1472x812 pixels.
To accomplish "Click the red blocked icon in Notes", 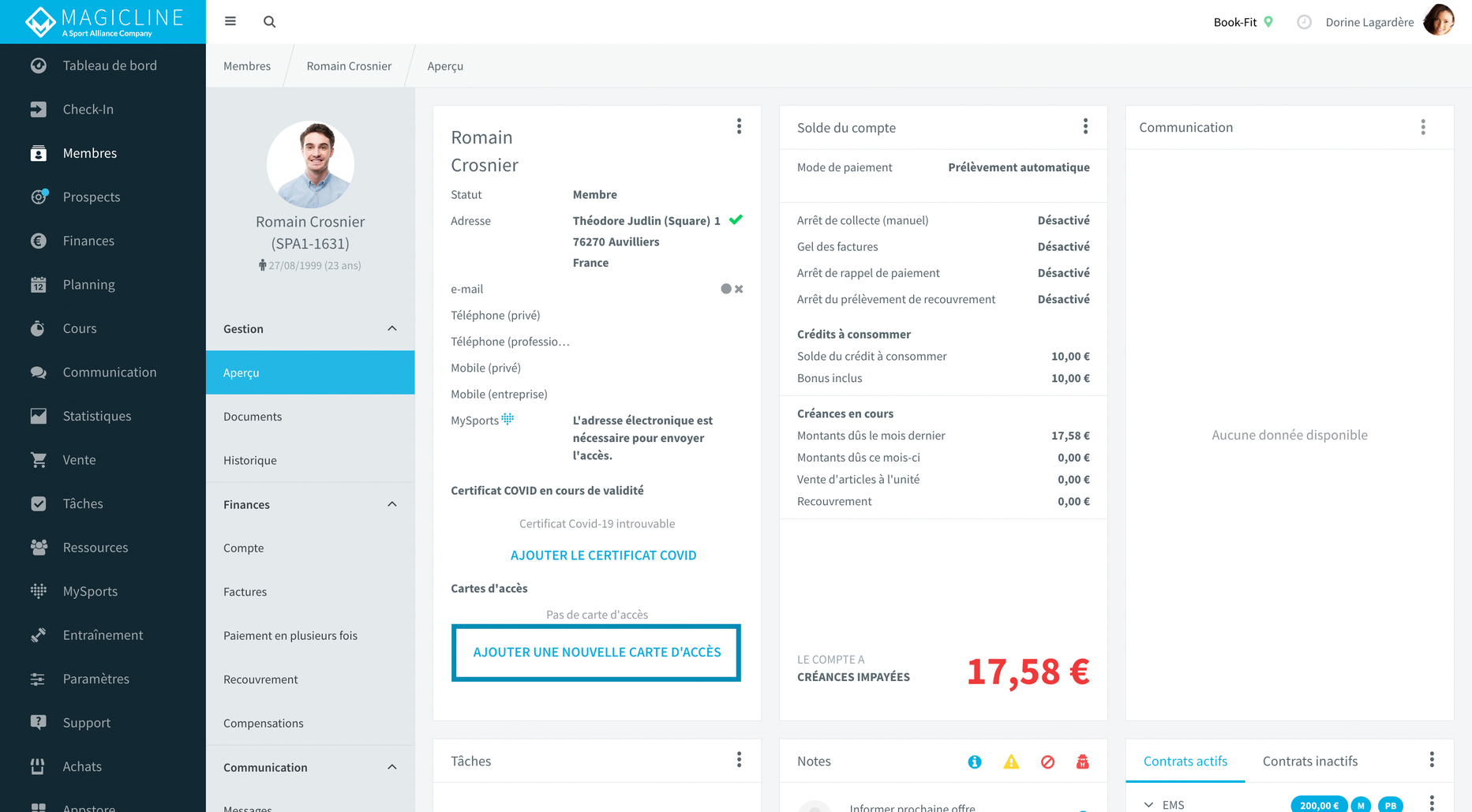I will pyautogui.click(x=1047, y=761).
